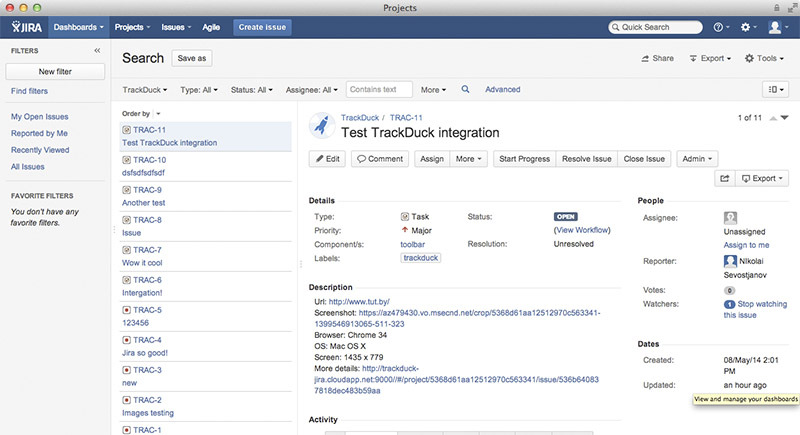
Task: Open the layout view switcher dropdown
Action: [776, 89]
